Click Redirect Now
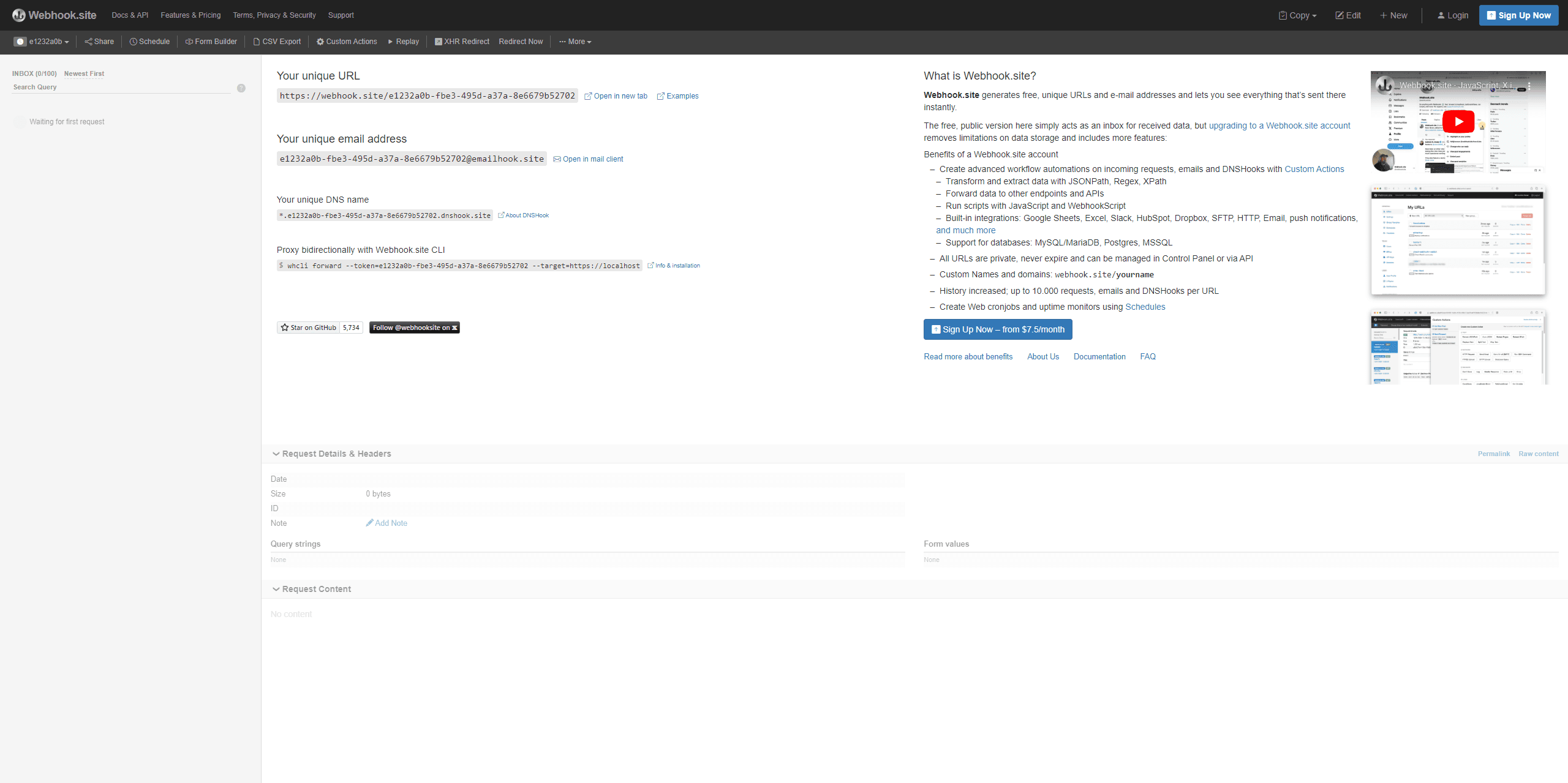The width and height of the screenshot is (1568, 783). 521,42
